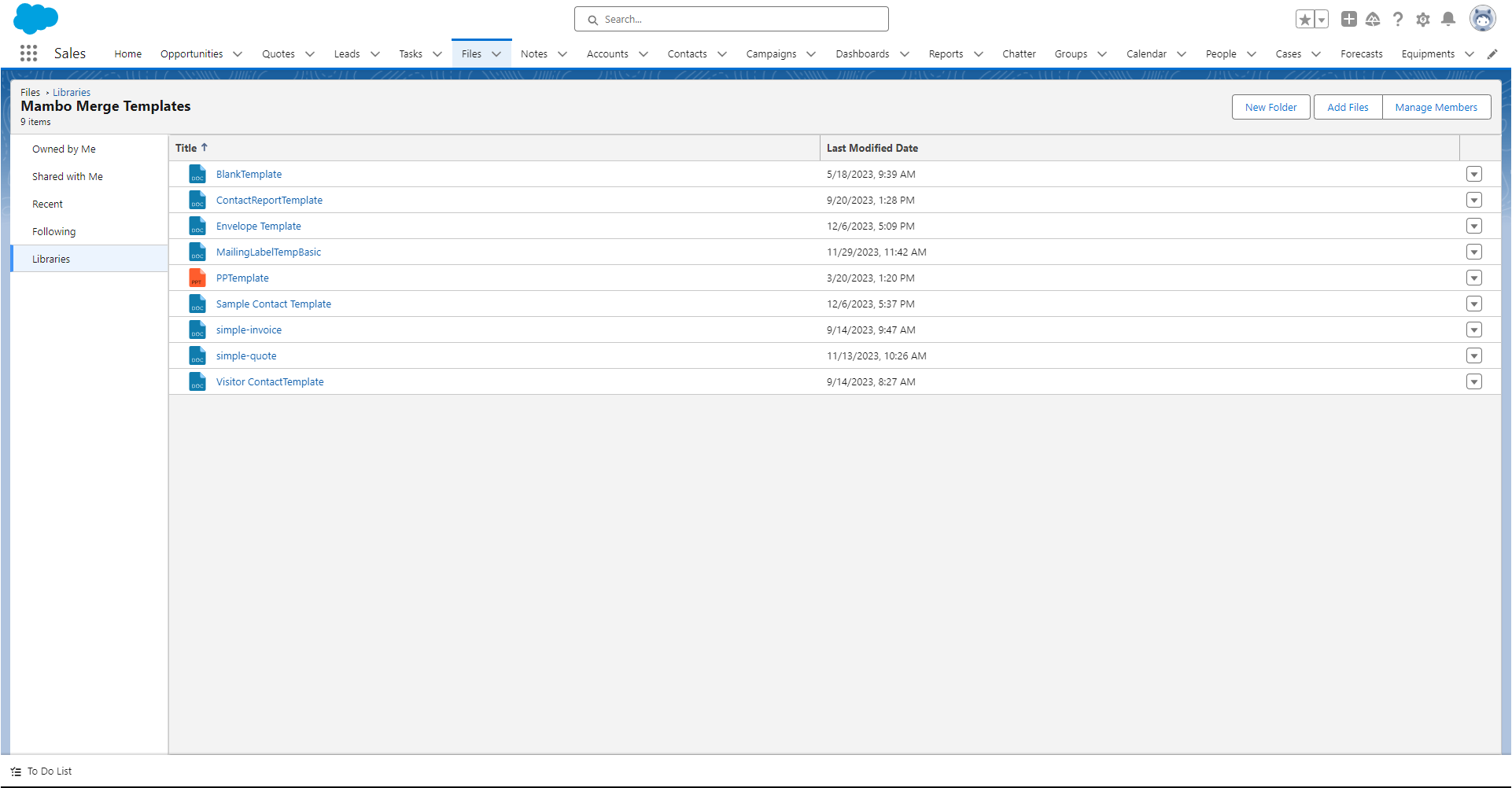This screenshot has height=788, width=1512.
Task: Open Global Actions with the plus icon
Action: tap(1348, 19)
